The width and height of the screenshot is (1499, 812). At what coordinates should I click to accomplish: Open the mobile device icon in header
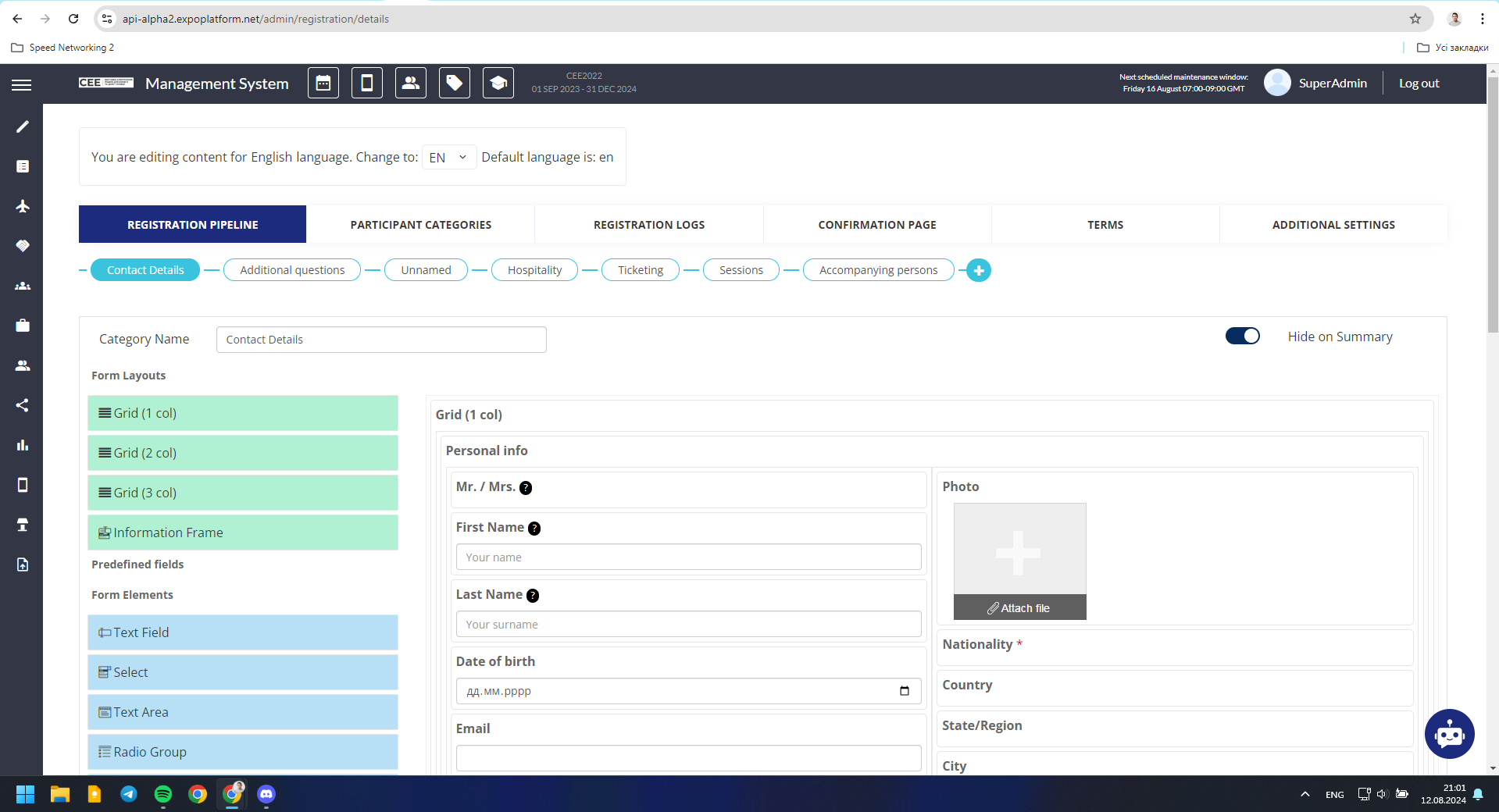click(366, 84)
